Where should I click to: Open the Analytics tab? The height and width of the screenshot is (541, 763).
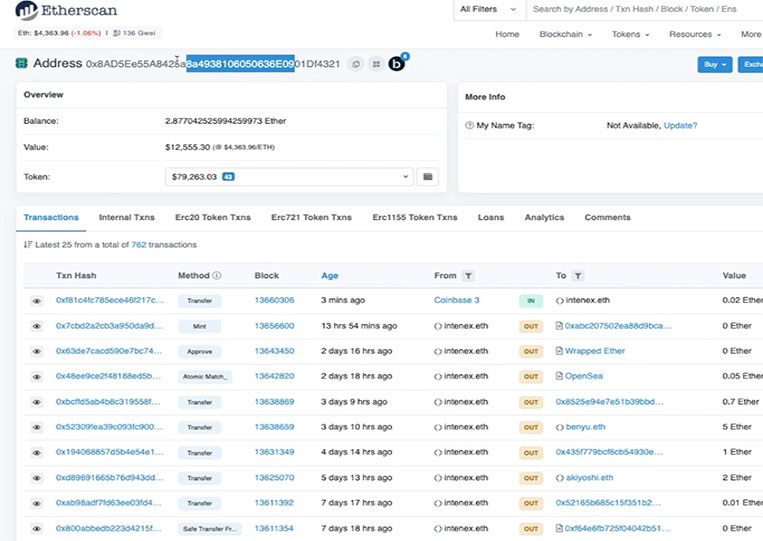[544, 217]
